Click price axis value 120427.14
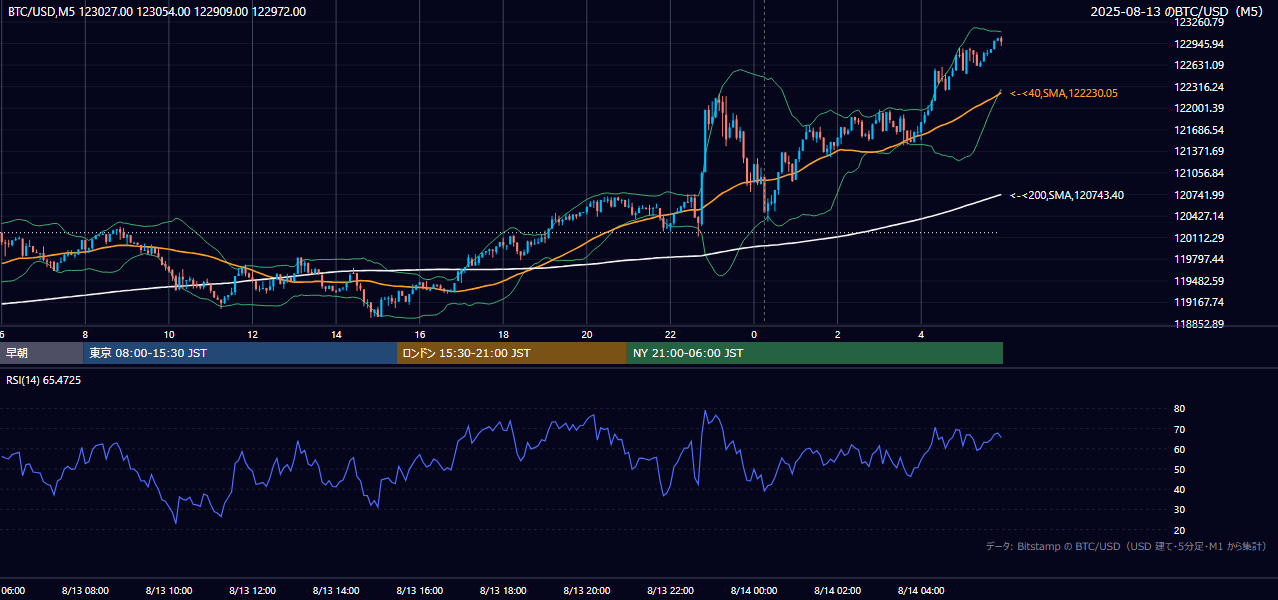 tap(1201, 216)
